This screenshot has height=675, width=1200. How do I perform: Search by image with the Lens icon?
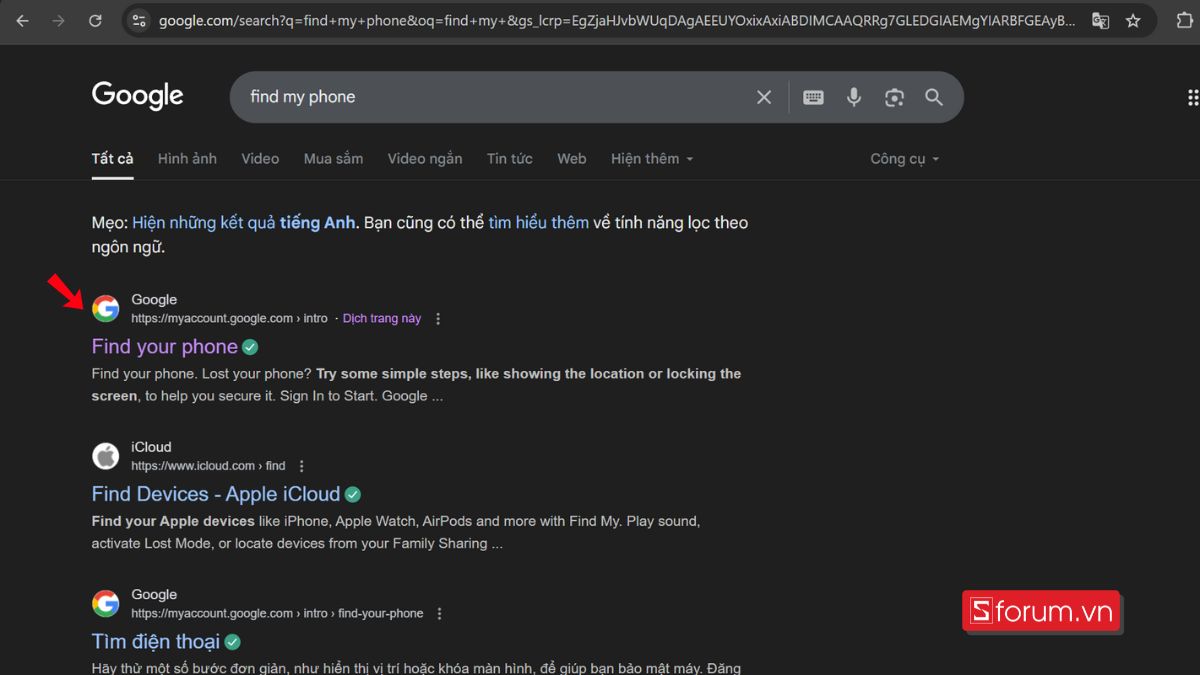coord(894,97)
